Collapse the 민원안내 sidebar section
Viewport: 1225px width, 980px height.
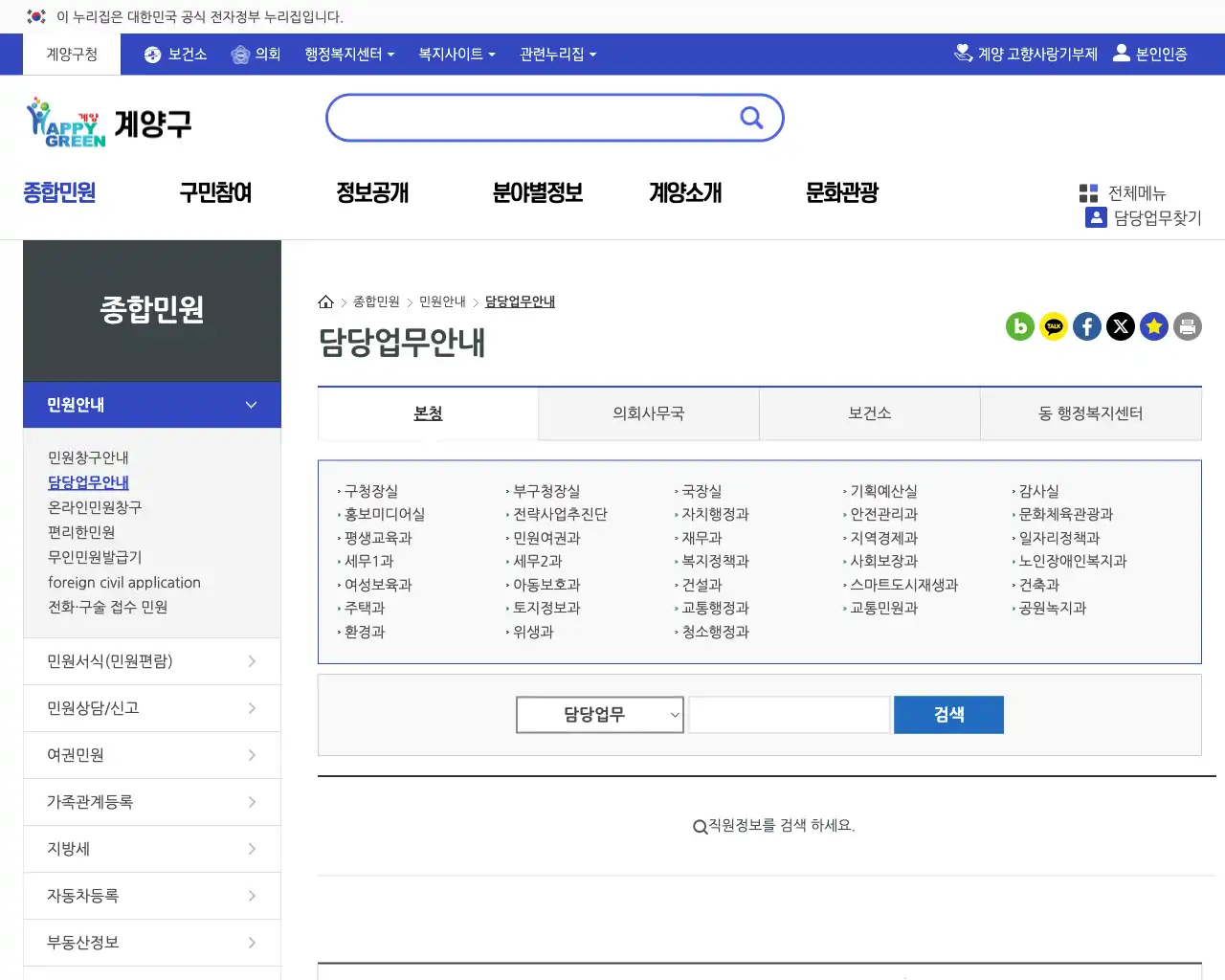pyautogui.click(x=250, y=404)
